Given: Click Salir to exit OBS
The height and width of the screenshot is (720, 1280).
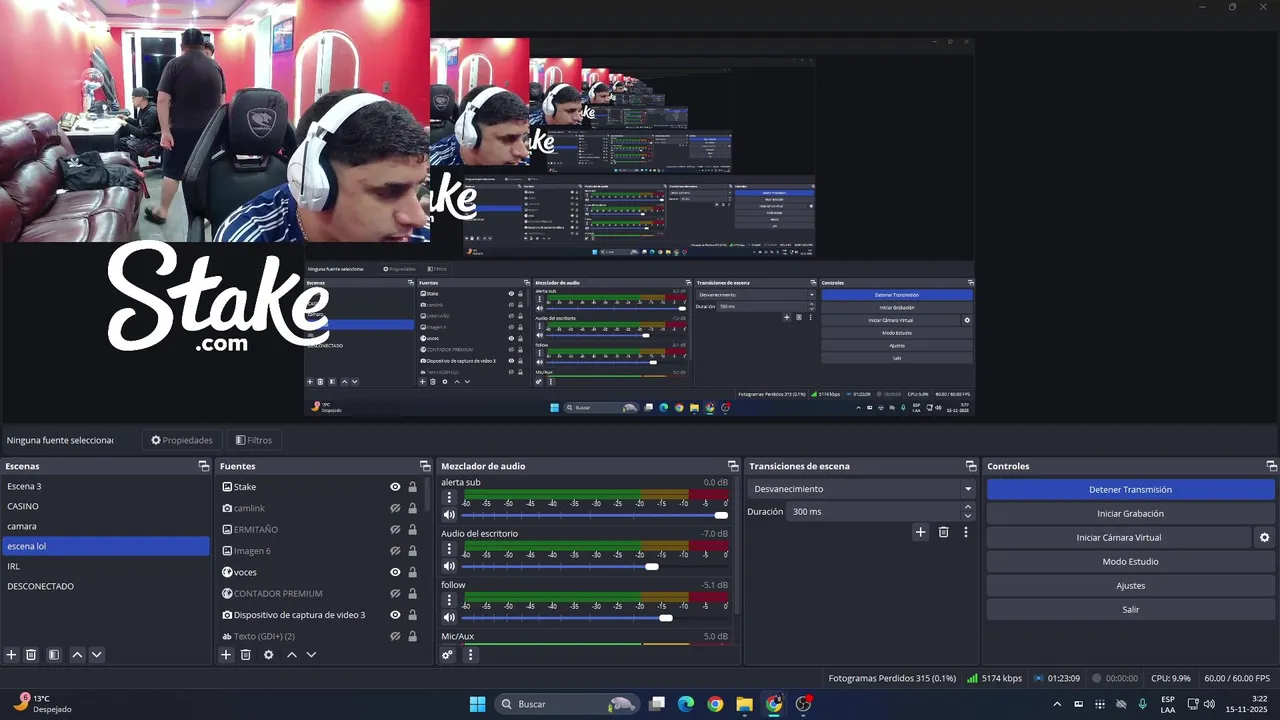Looking at the screenshot, I should tap(1130, 610).
